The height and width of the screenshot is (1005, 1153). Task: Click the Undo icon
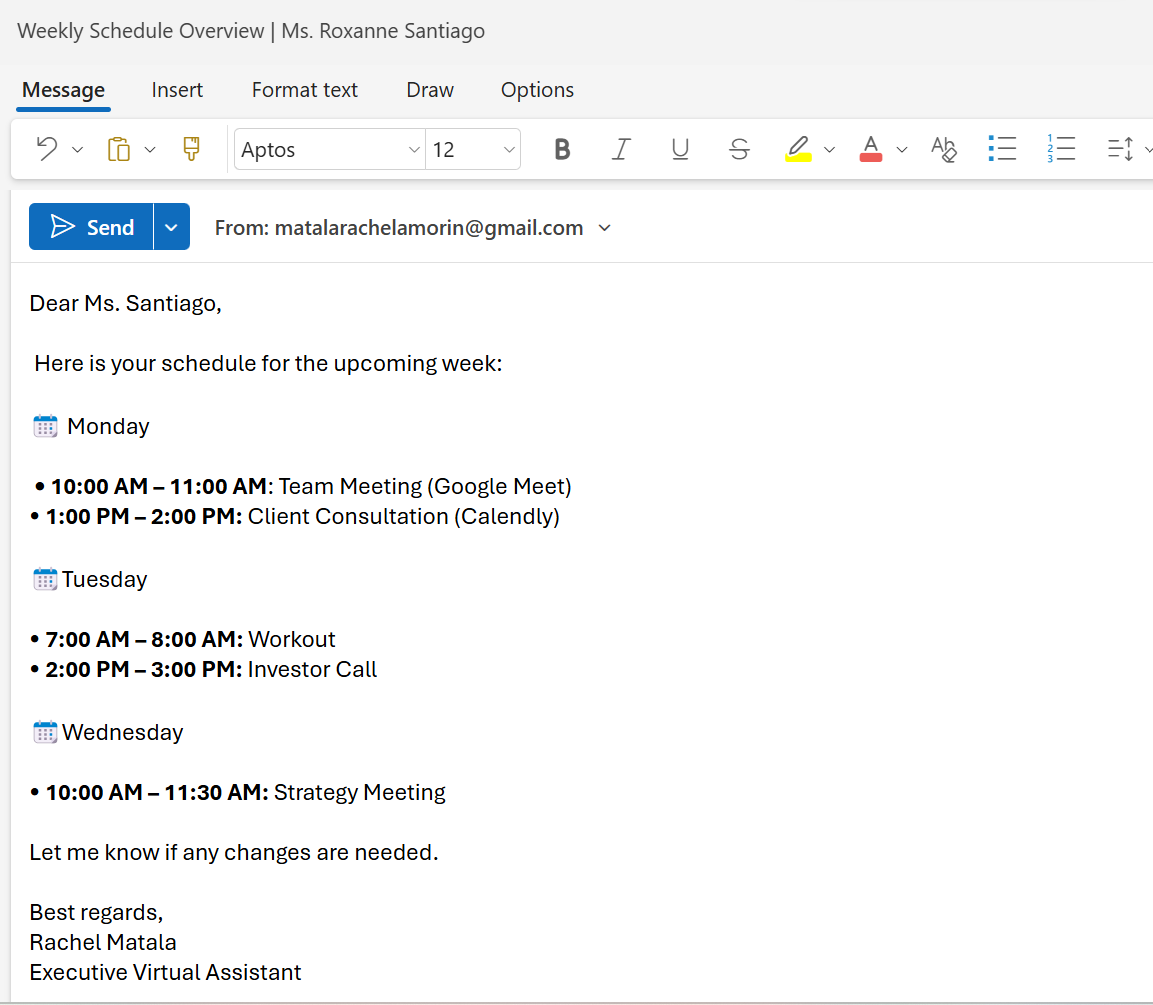click(x=47, y=149)
